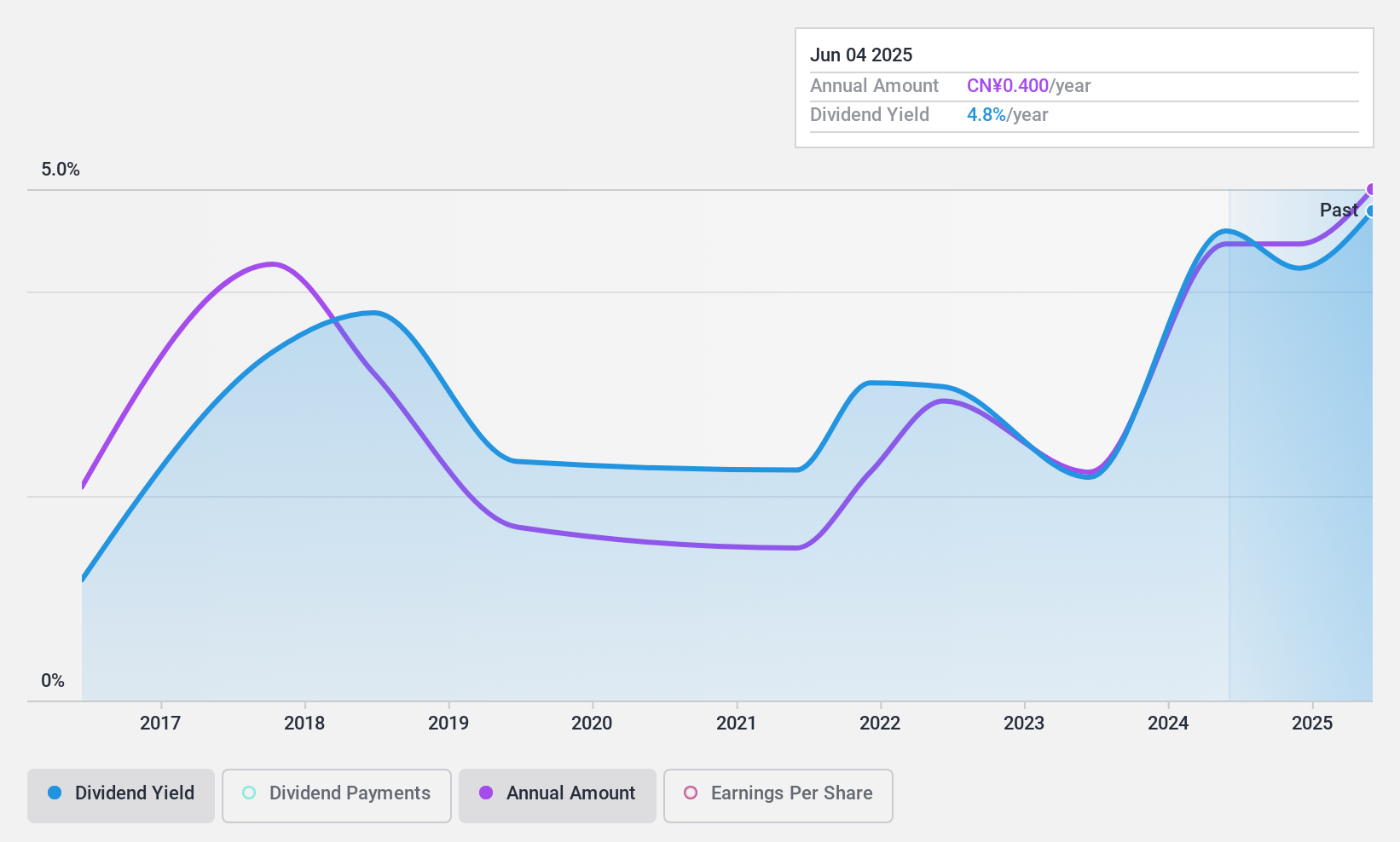Click the blue Dividend Yield legend dot

click(x=55, y=793)
